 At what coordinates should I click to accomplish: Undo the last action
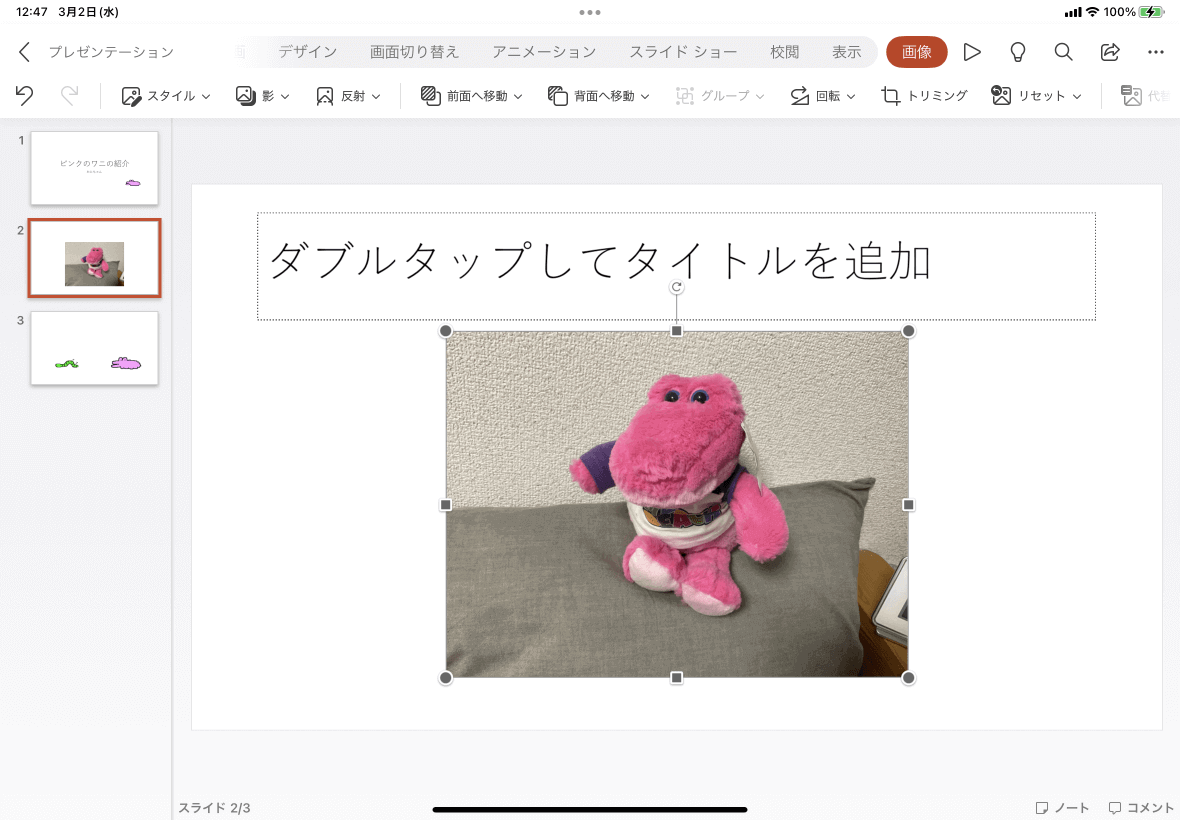click(x=24, y=96)
